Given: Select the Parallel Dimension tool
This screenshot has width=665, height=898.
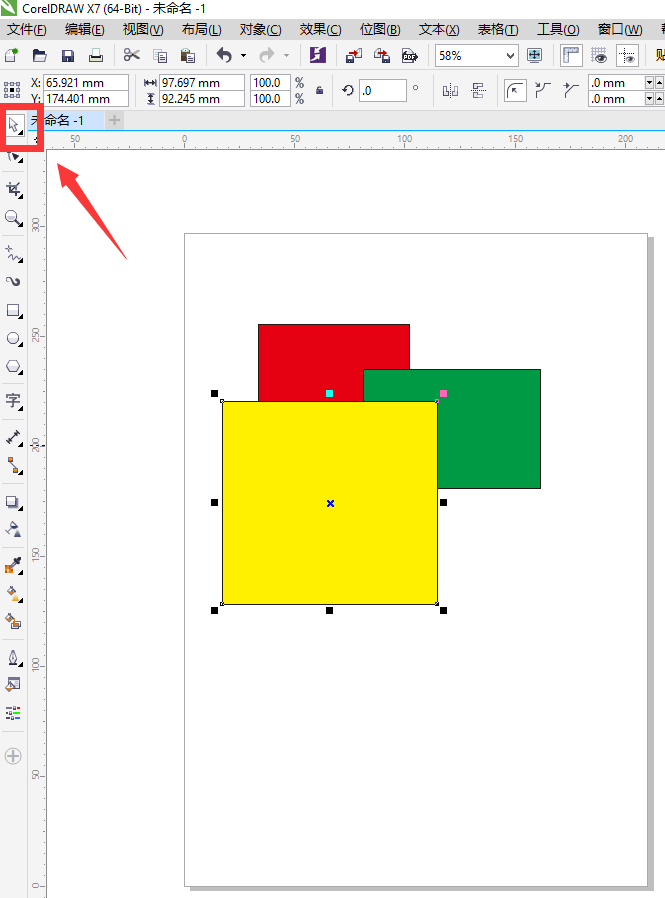Looking at the screenshot, I should pos(14,438).
